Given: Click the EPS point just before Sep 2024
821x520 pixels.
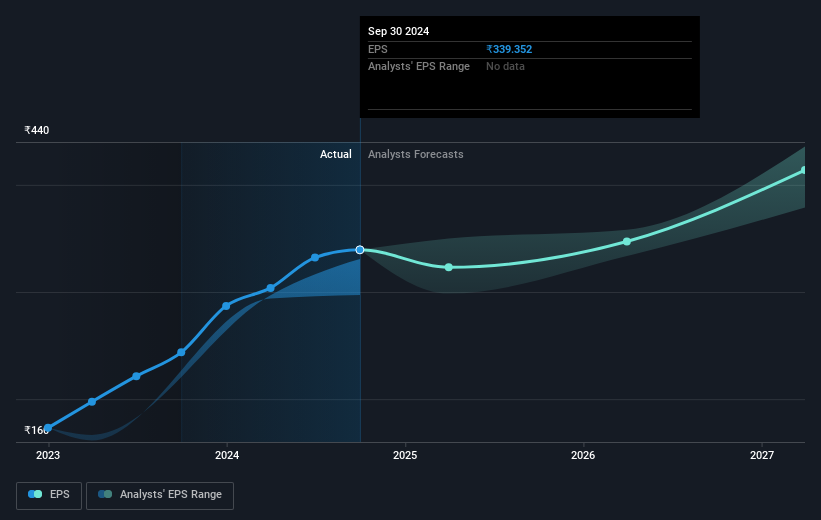Looking at the screenshot, I should click(x=315, y=257).
